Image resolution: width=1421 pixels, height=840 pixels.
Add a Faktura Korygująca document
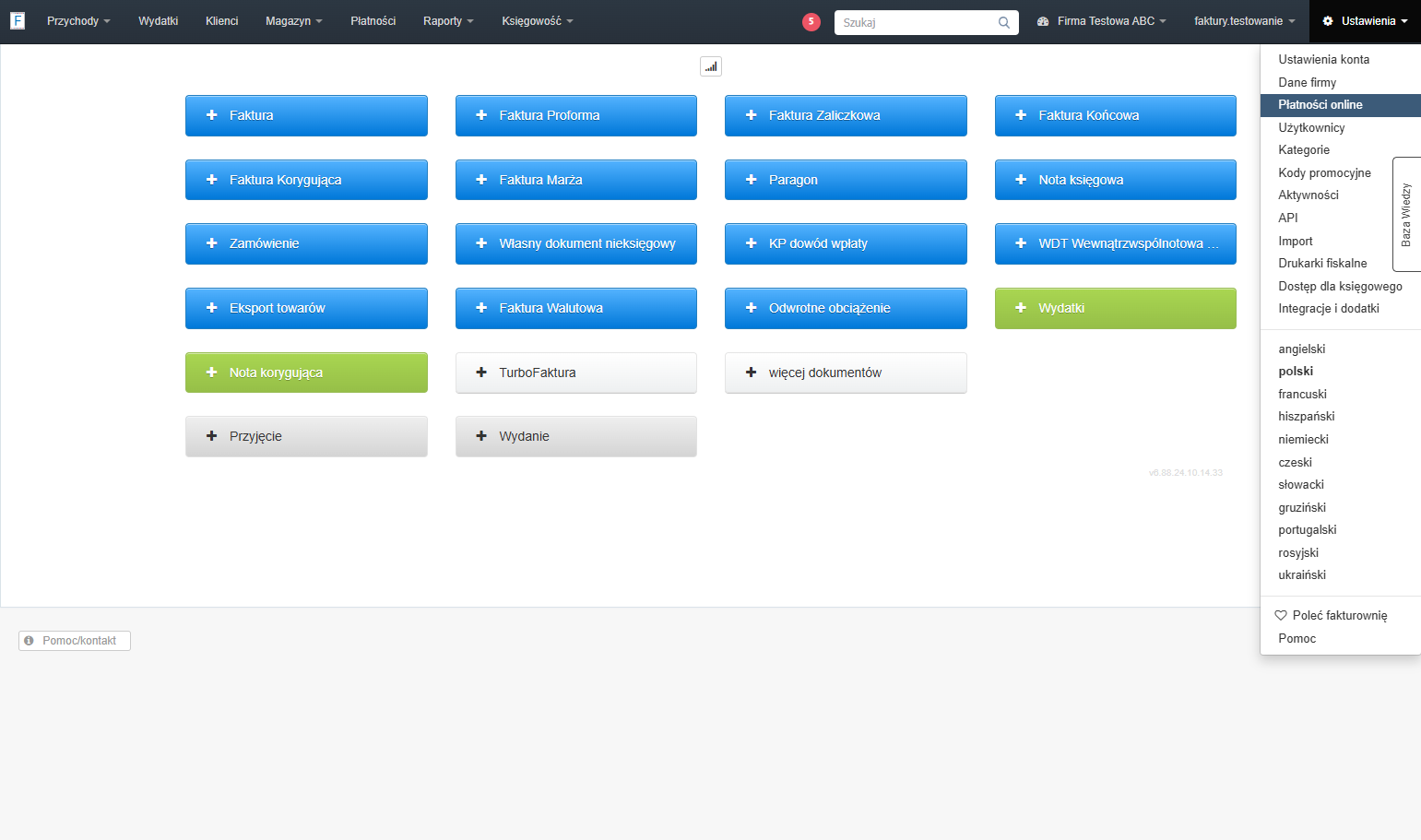pos(306,180)
